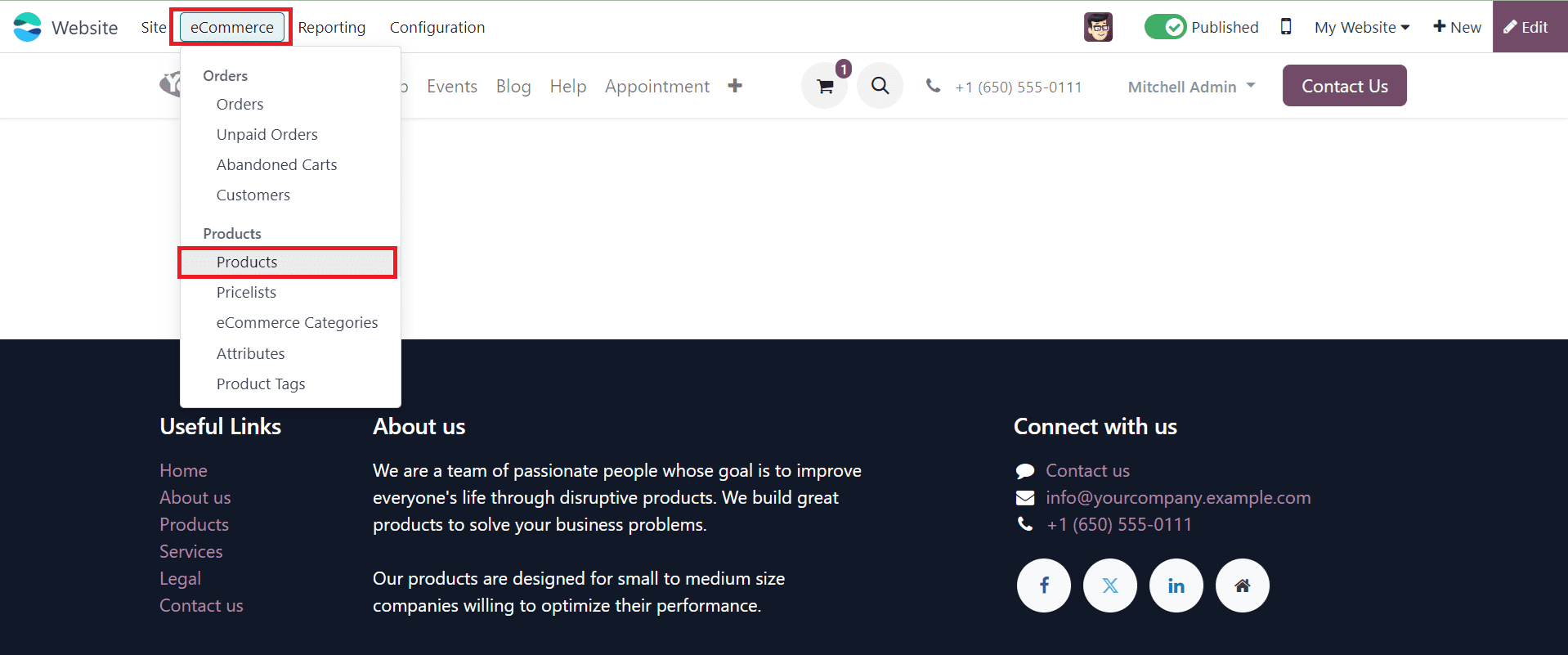1568x655 pixels.
Task: Click the Contact Us button
Action: pyautogui.click(x=1345, y=86)
